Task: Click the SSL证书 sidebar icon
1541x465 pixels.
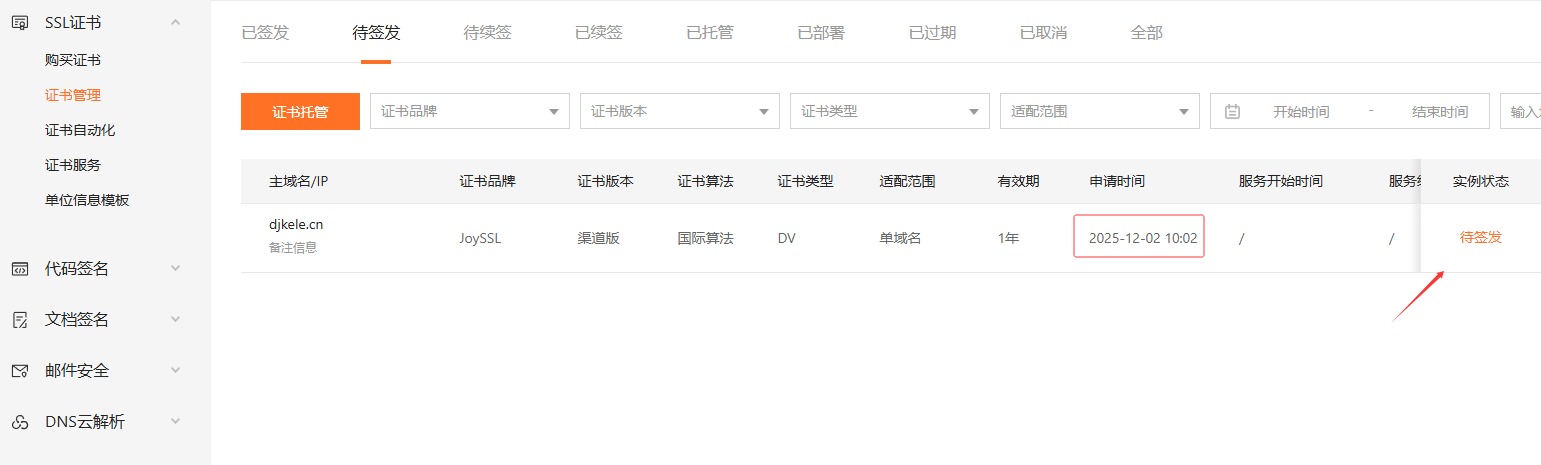Action: click(x=19, y=22)
